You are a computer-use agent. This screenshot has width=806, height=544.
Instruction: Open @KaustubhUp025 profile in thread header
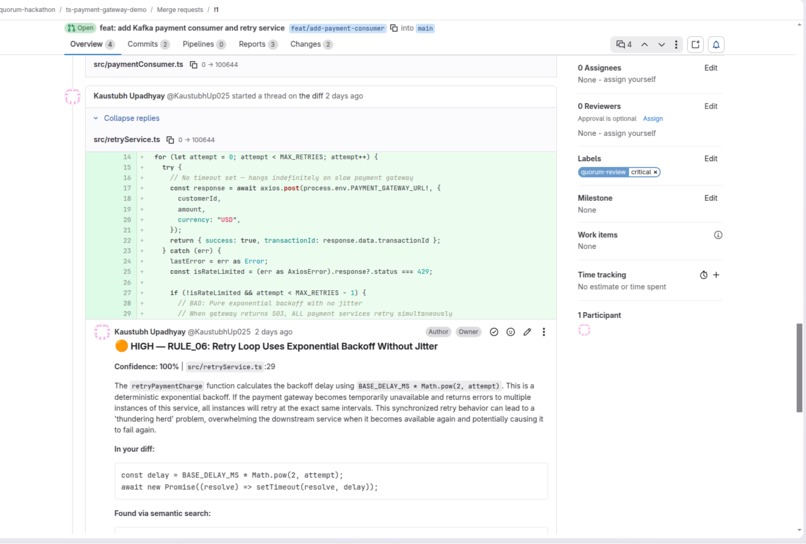(198, 96)
